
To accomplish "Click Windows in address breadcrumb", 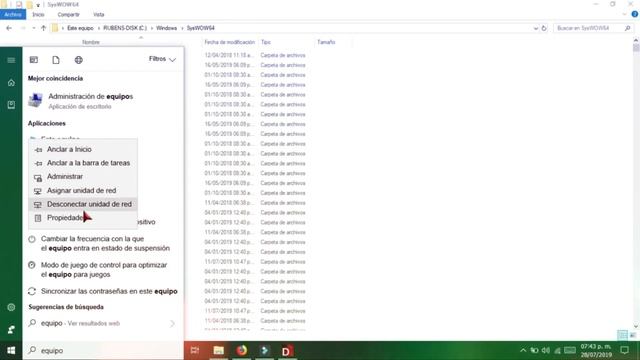I will click(x=167, y=28).
